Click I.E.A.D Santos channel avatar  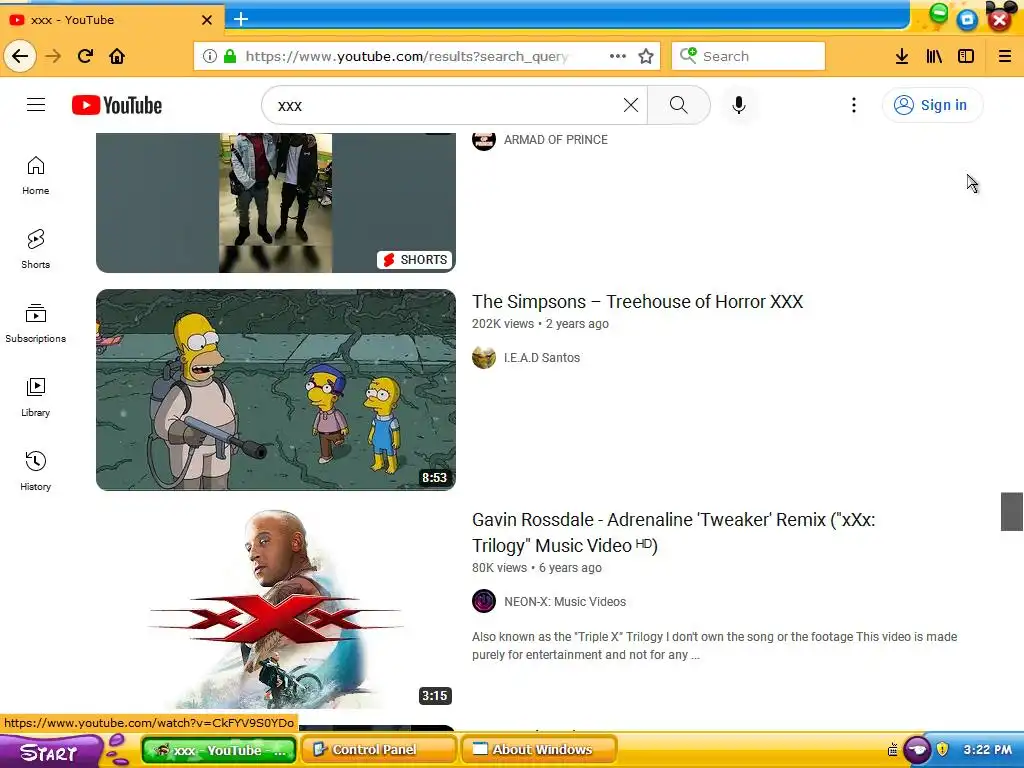484,357
